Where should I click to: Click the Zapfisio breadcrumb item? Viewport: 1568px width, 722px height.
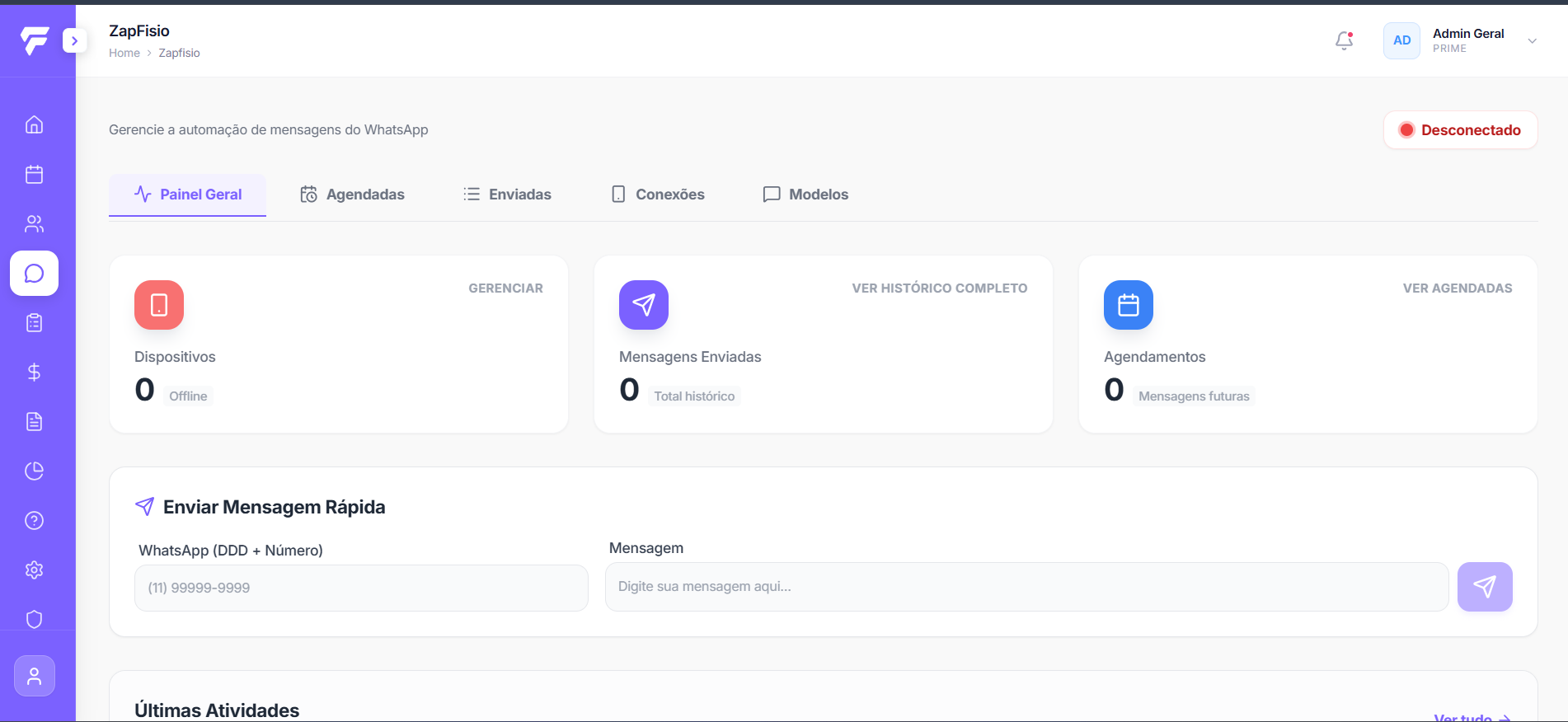coord(179,53)
